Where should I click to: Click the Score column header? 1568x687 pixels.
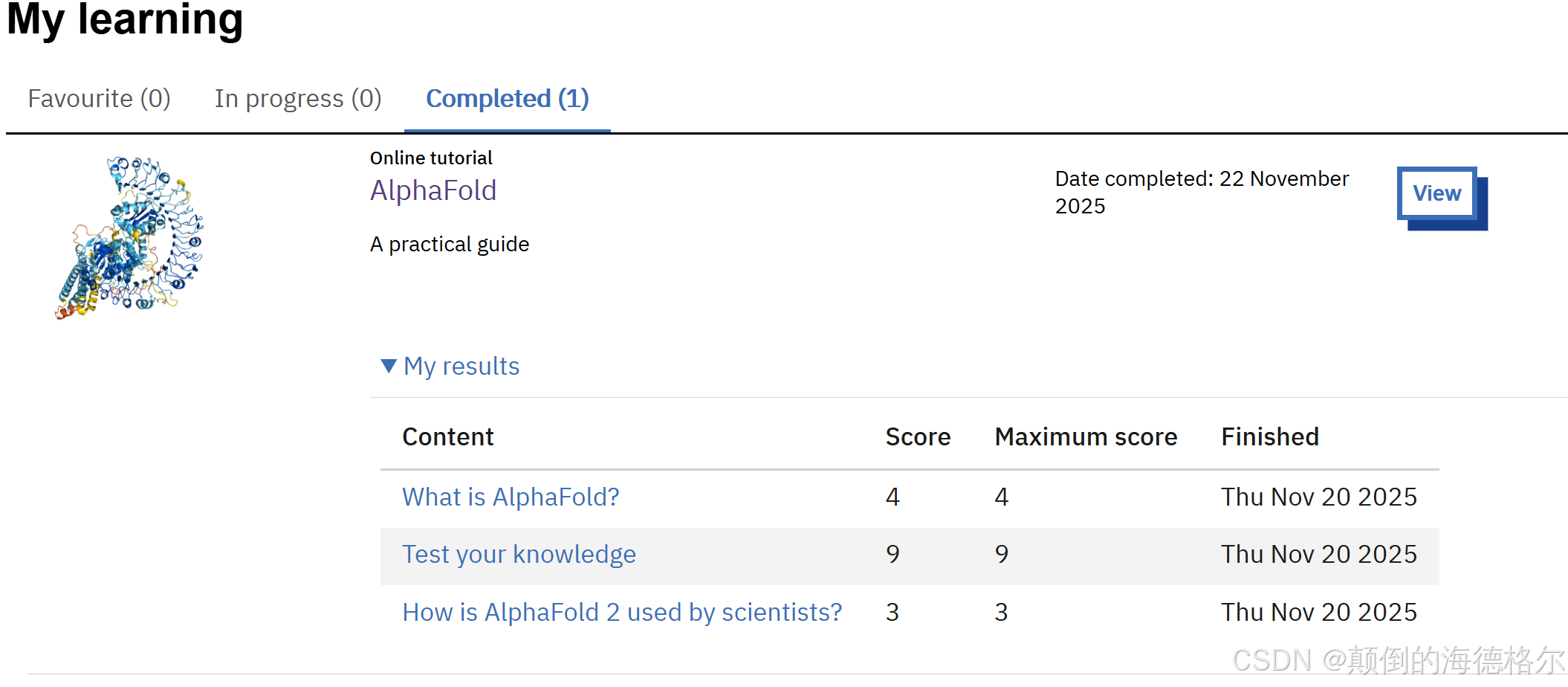click(918, 437)
